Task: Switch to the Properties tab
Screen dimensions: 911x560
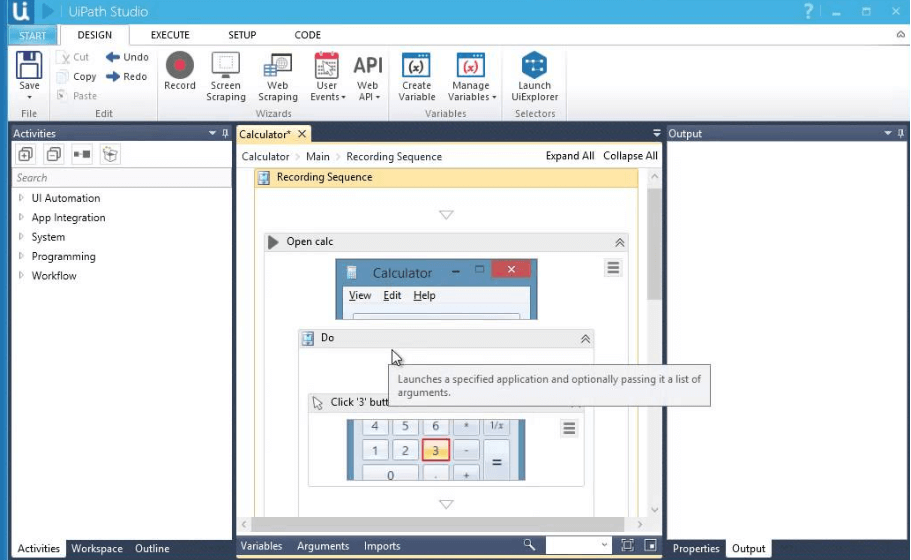Action: [696, 548]
